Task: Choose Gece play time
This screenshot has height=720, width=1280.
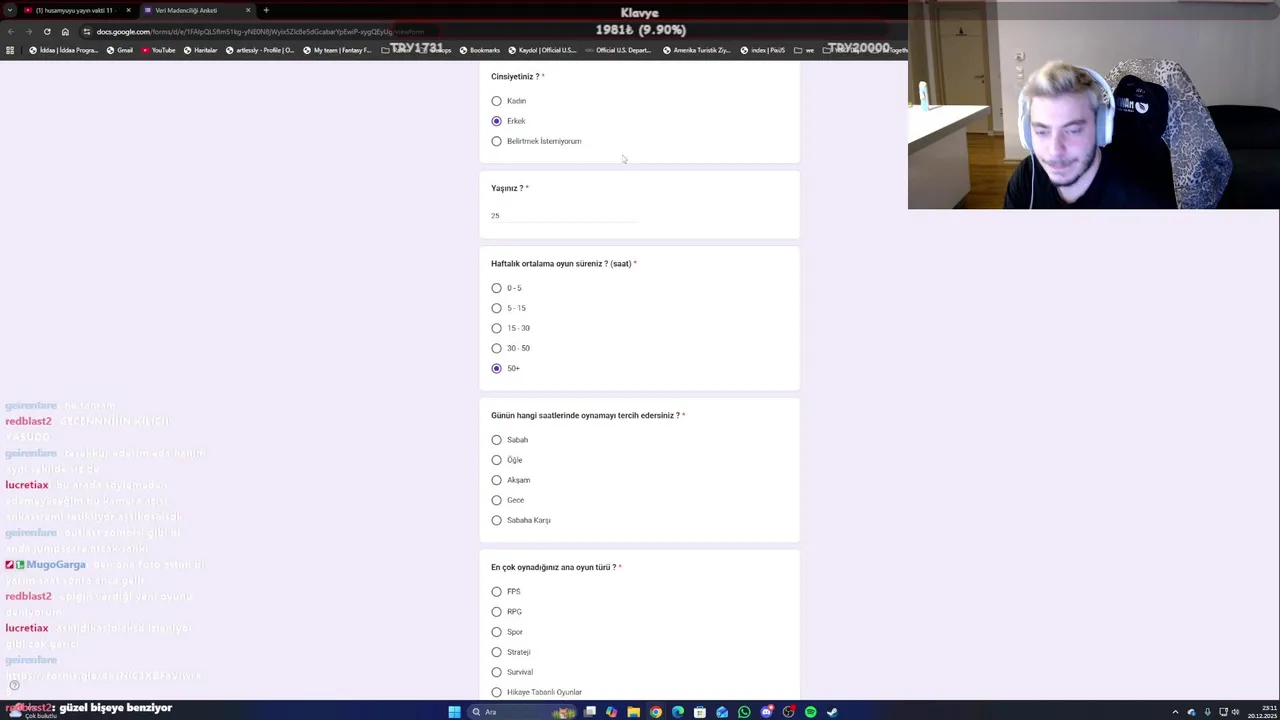Action: pos(496,500)
